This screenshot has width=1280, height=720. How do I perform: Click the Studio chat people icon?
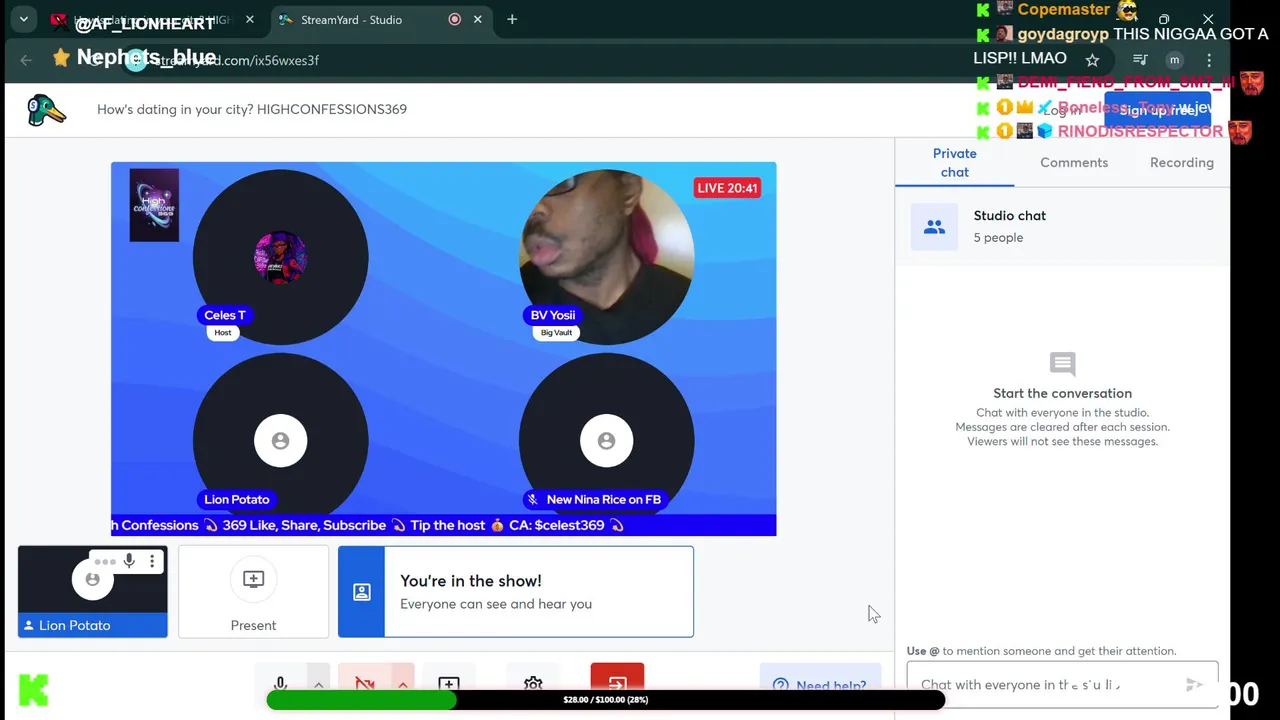click(x=934, y=227)
